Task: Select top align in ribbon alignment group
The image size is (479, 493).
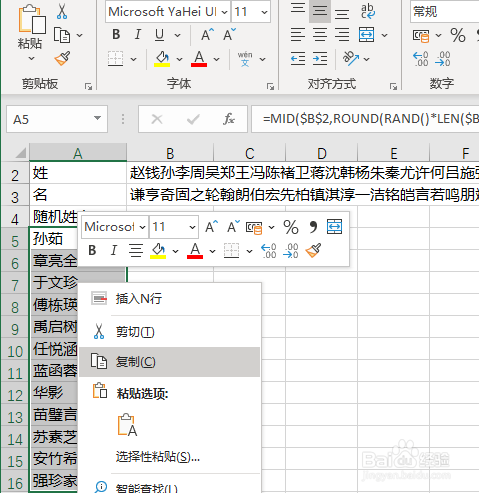Action: click(298, 9)
